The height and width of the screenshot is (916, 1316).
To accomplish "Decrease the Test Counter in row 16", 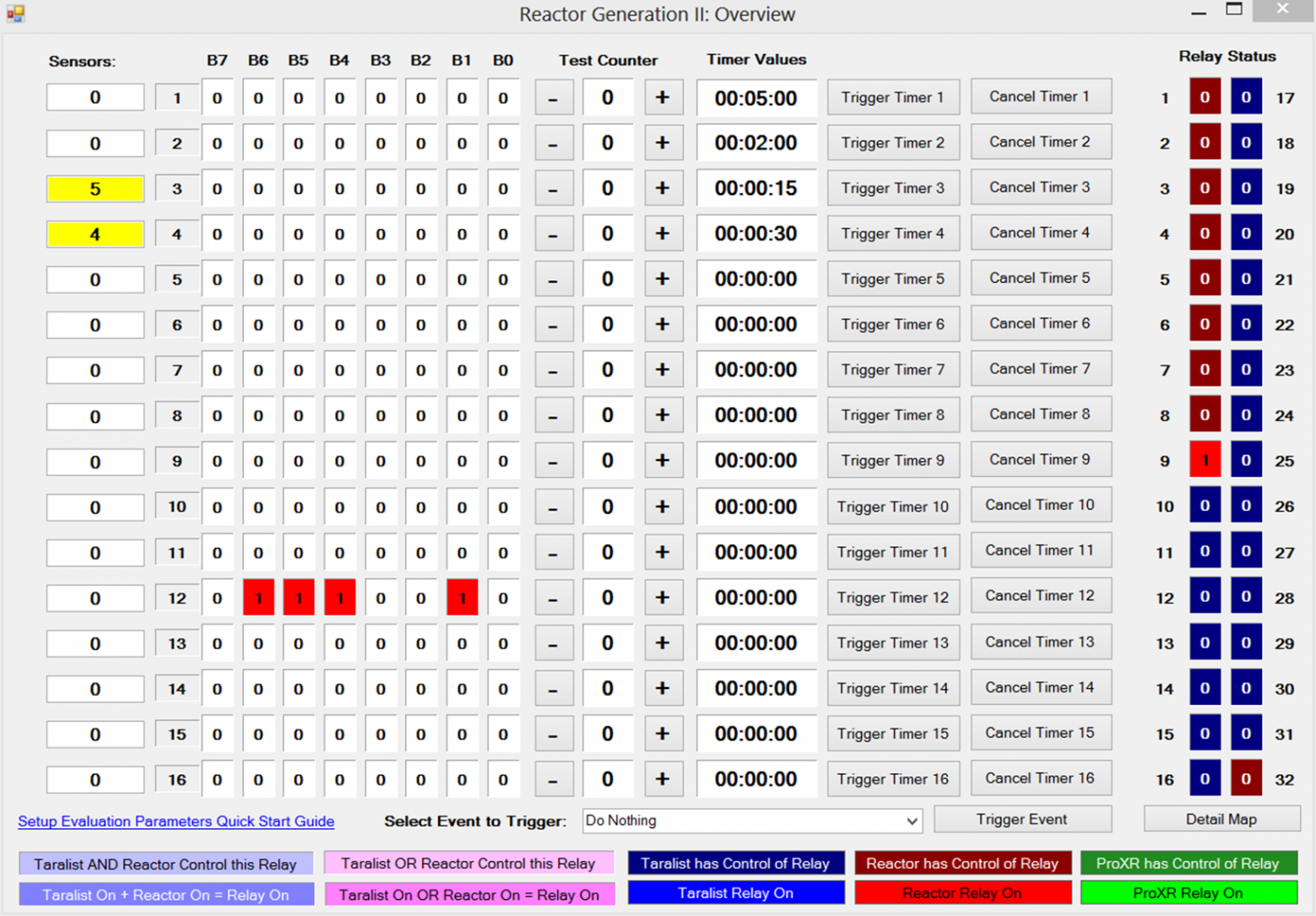I will [x=553, y=780].
